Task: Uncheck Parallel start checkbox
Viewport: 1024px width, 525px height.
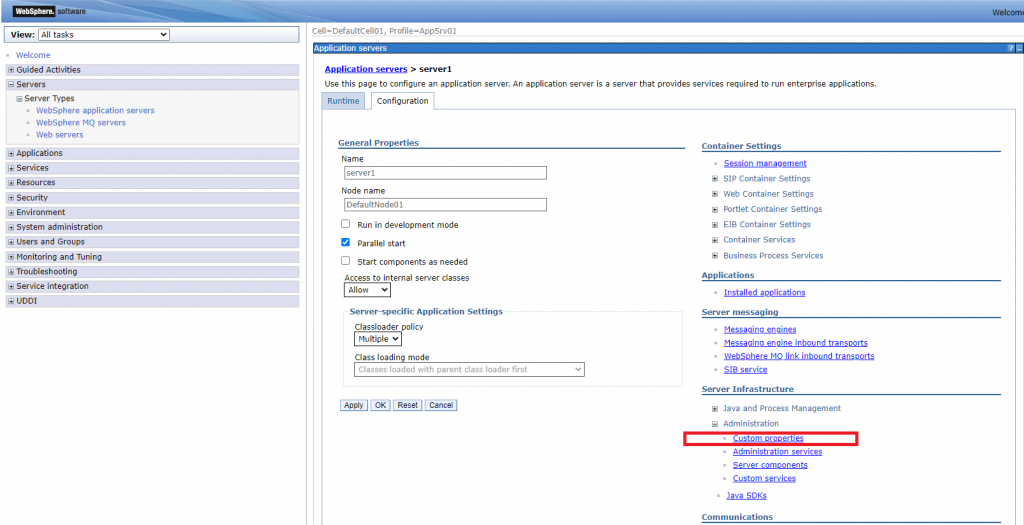Action: click(345, 242)
